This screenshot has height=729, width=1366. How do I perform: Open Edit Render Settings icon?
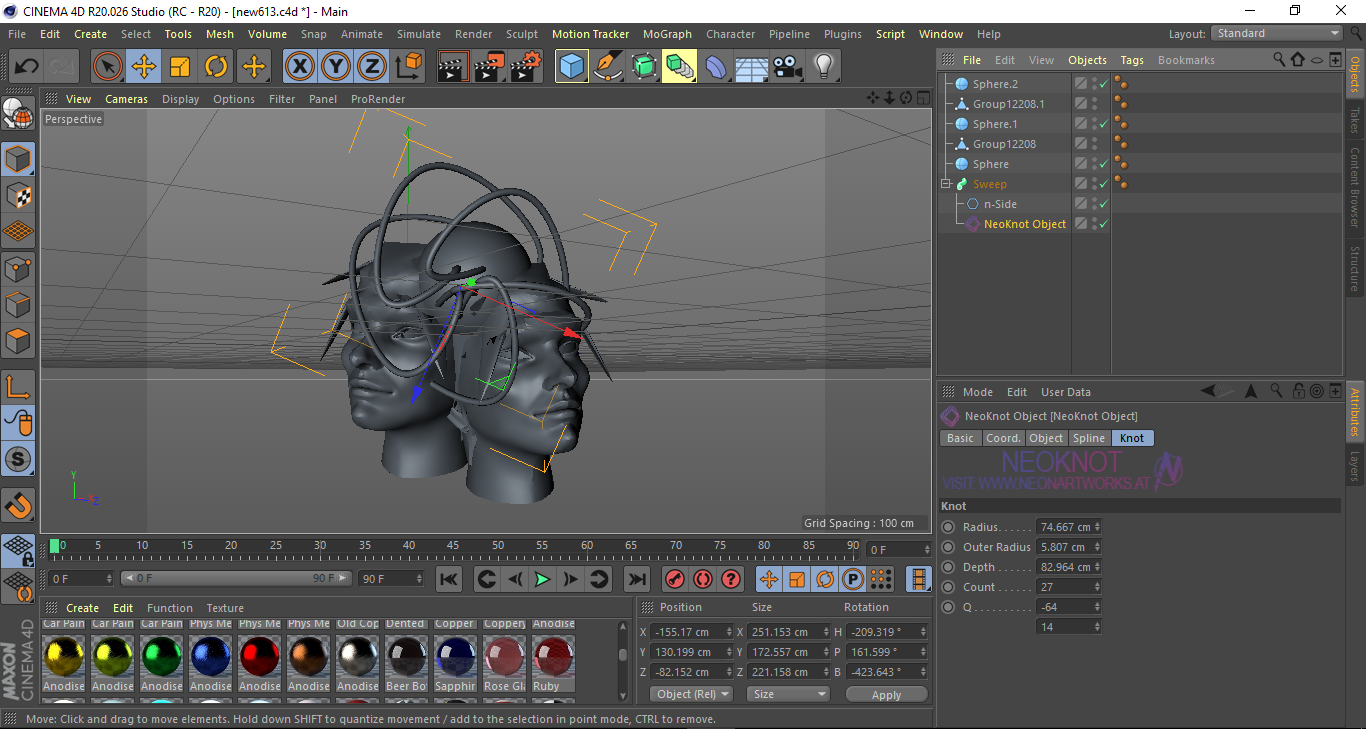[526, 67]
